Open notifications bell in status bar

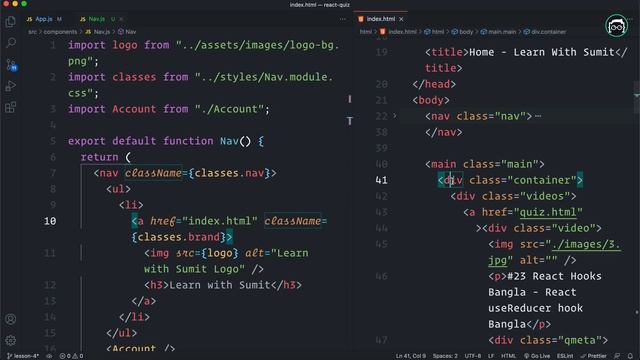click(x=630, y=356)
